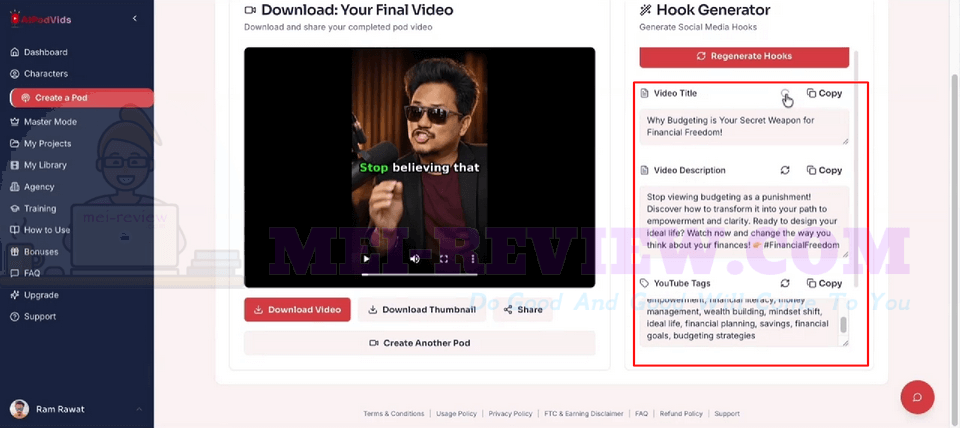Click Regenerate Hooks button

(744, 56)
